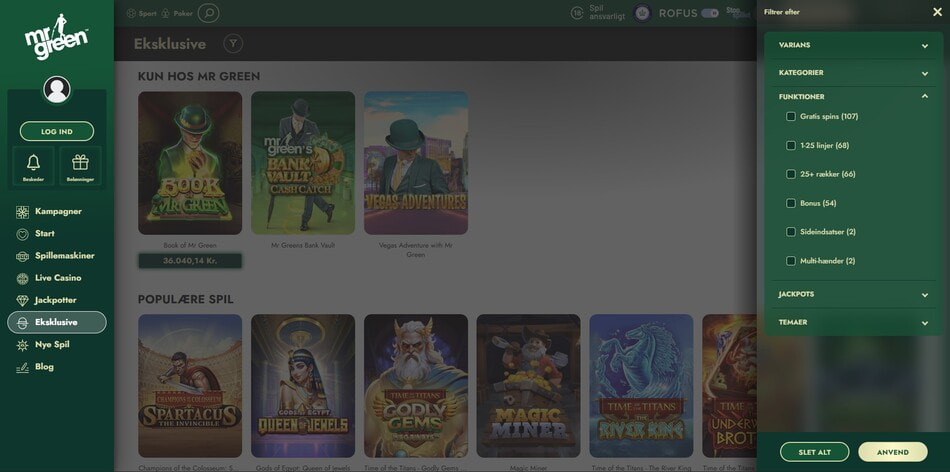Open the River King game thumbnail
This screenshot has height=472, width=950.
pyautogui.click(x=641, y=386)
